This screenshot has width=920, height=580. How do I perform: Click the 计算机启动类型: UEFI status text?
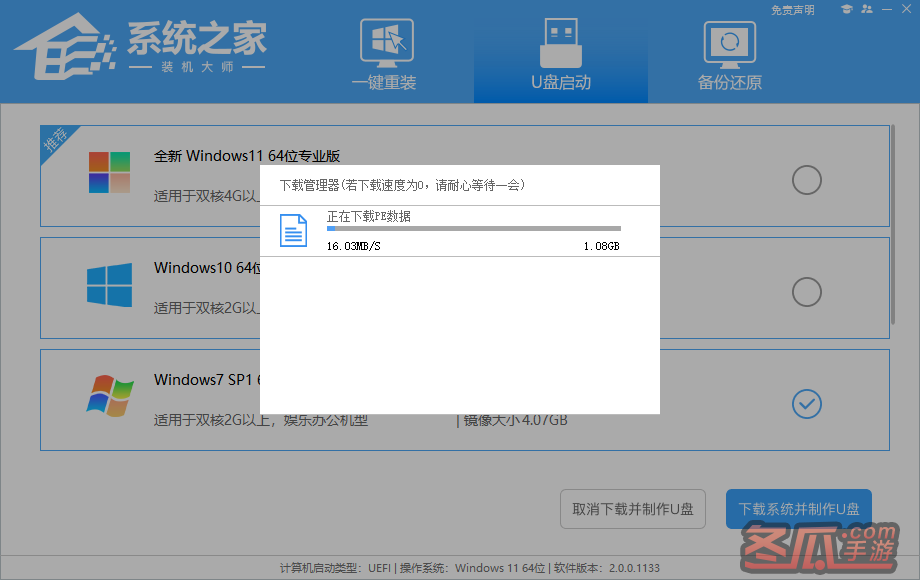[335, 568]
